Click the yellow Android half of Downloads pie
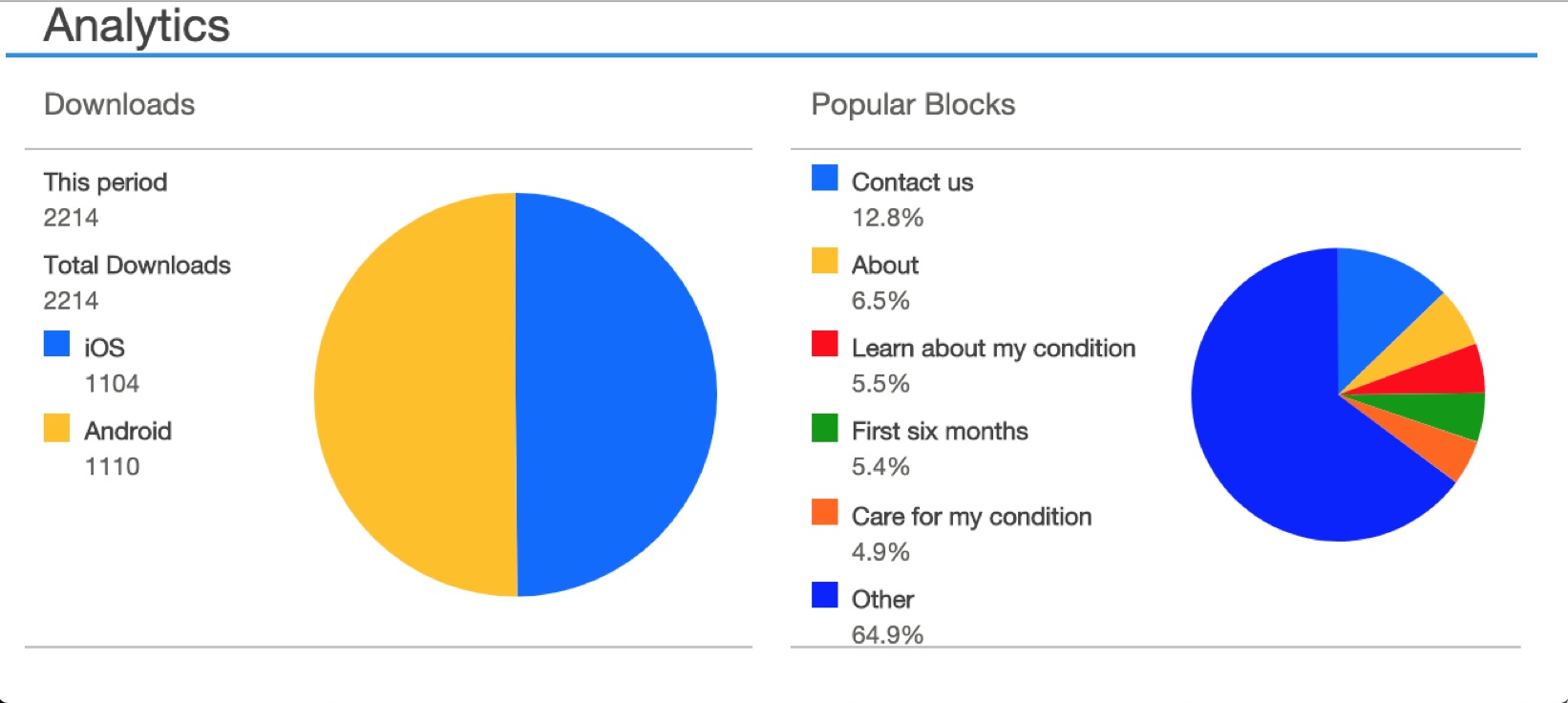This screenshot has height=703, width=1568. pyautogui.click(x=415, y=394)
